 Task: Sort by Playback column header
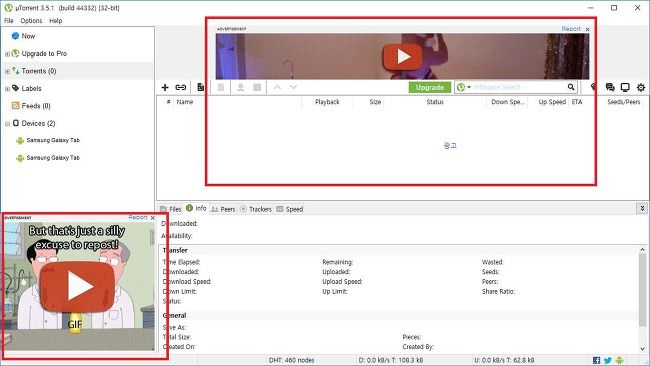[x=327, y=102]
